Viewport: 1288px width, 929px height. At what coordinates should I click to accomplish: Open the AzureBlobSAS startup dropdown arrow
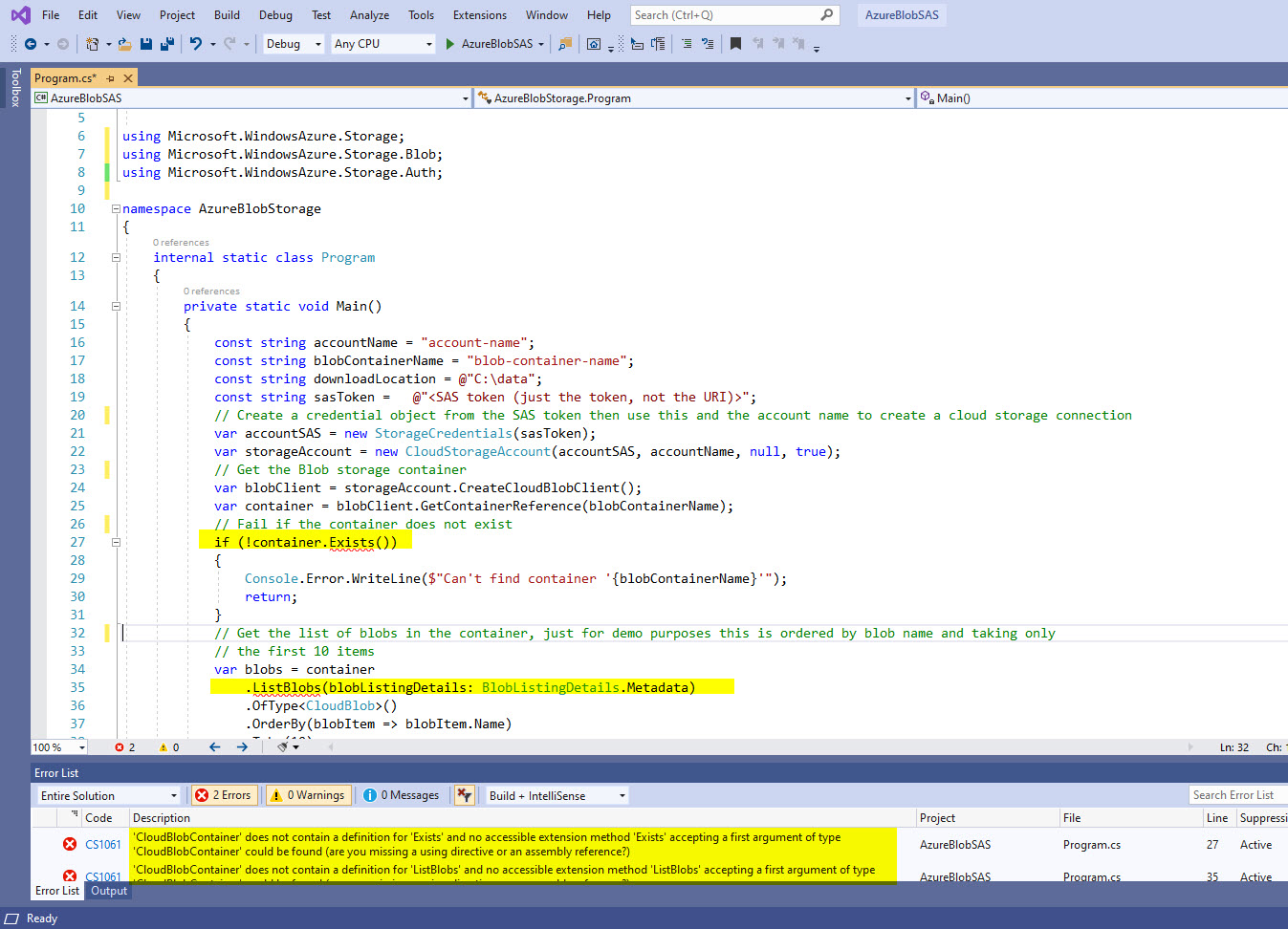pyautogui.click(x=541, y=44)
